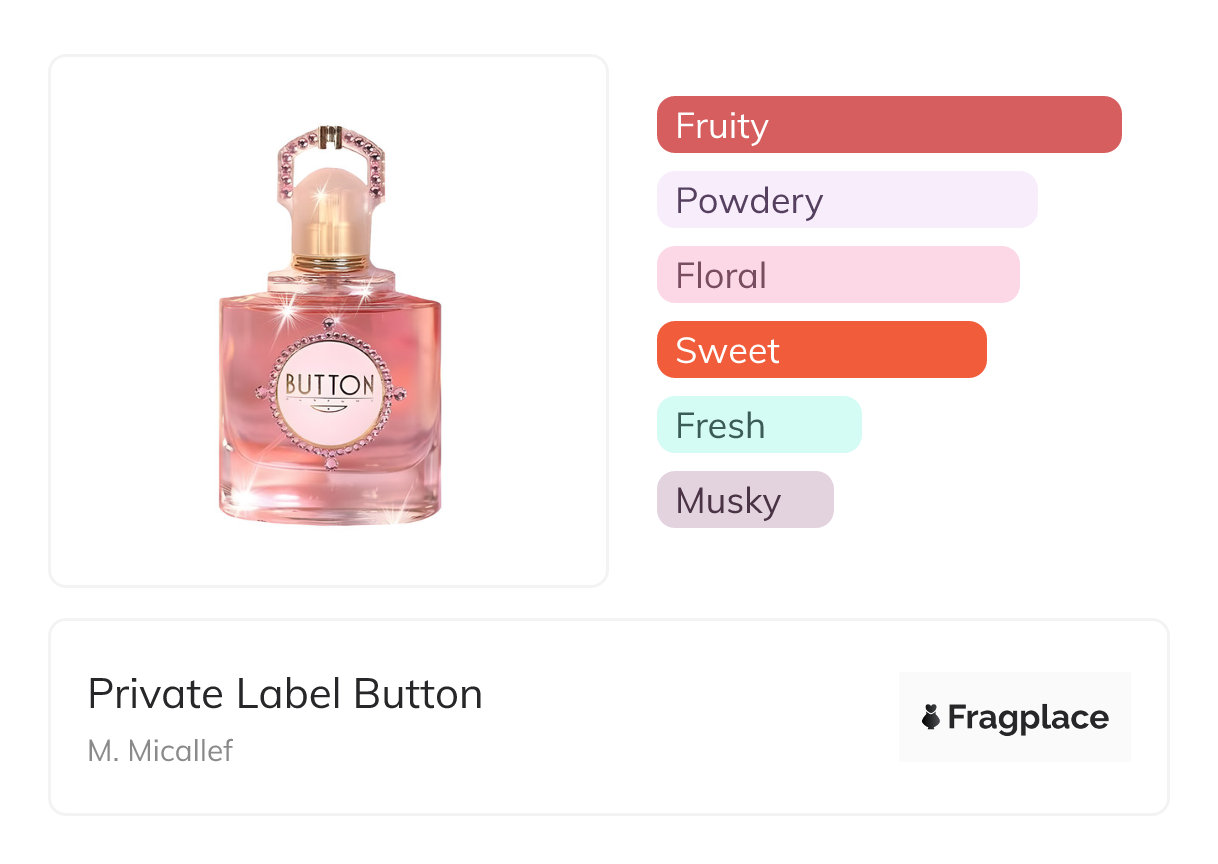This screenshot has height=864, width=1218.
Task: Click the Fragplace wordmark text
Action: tap(1028, 717)
